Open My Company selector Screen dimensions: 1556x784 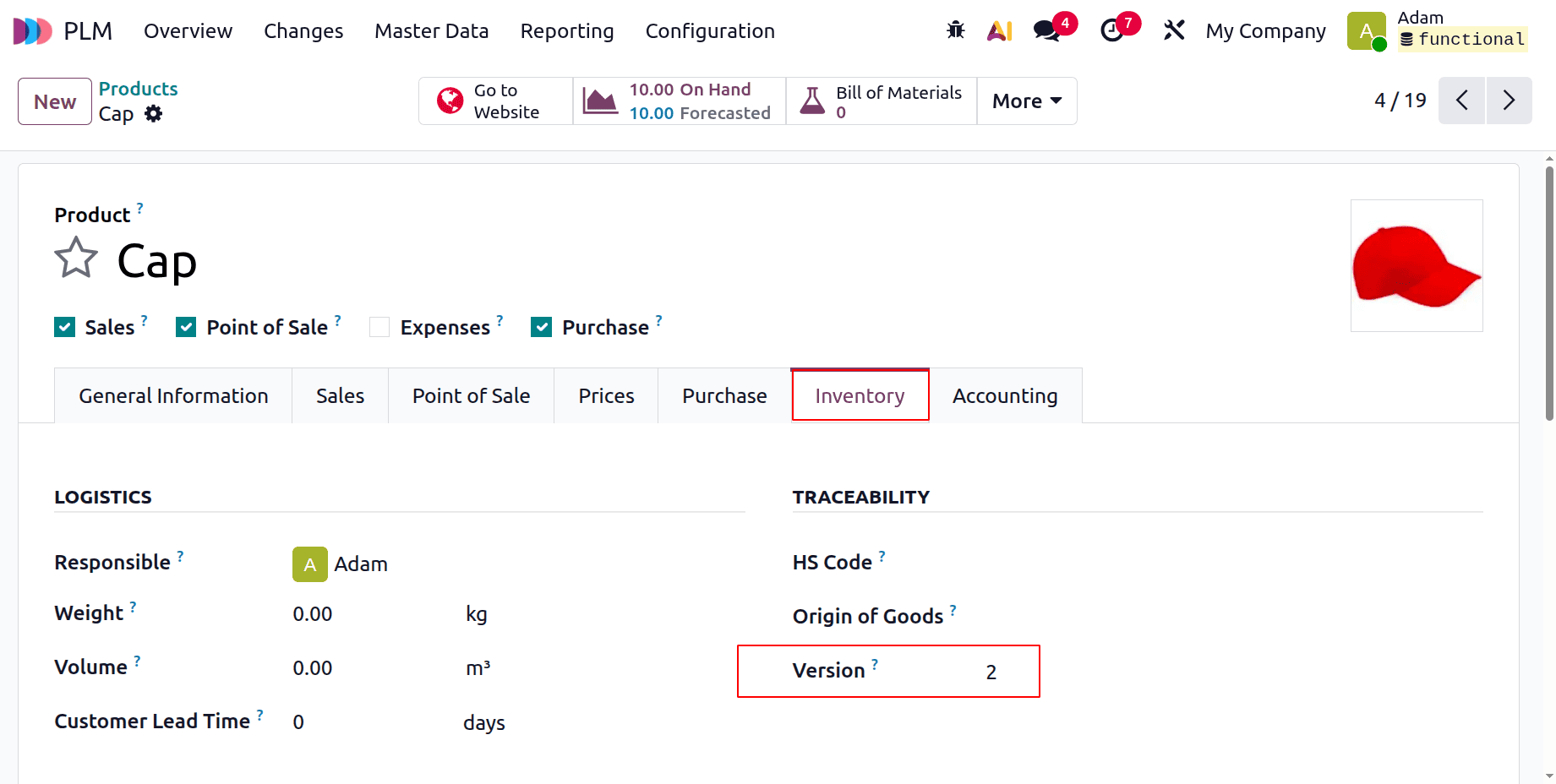1265,31
